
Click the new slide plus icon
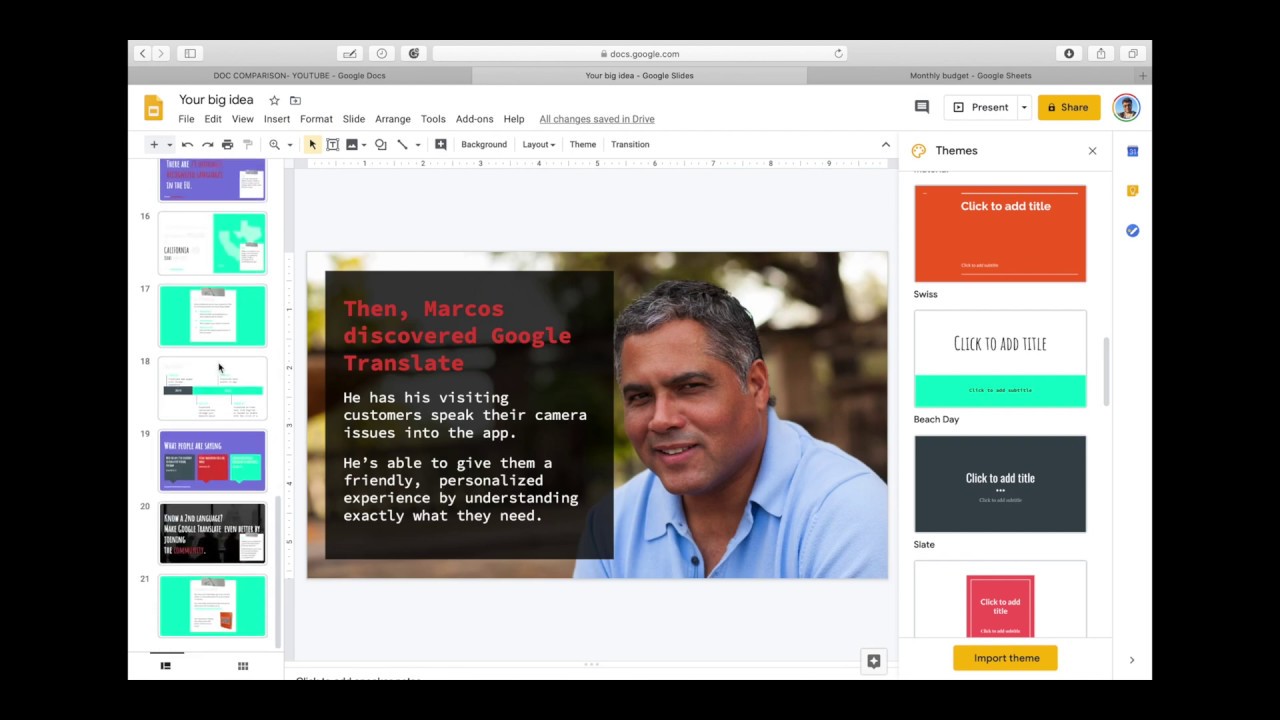tap(154, 144)
